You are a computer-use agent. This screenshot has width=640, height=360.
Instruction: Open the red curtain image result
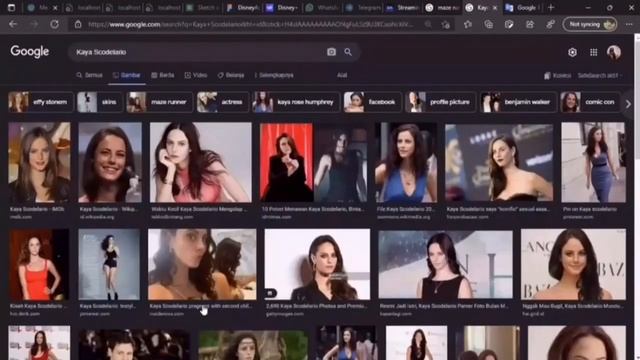[x=313, y=162]
